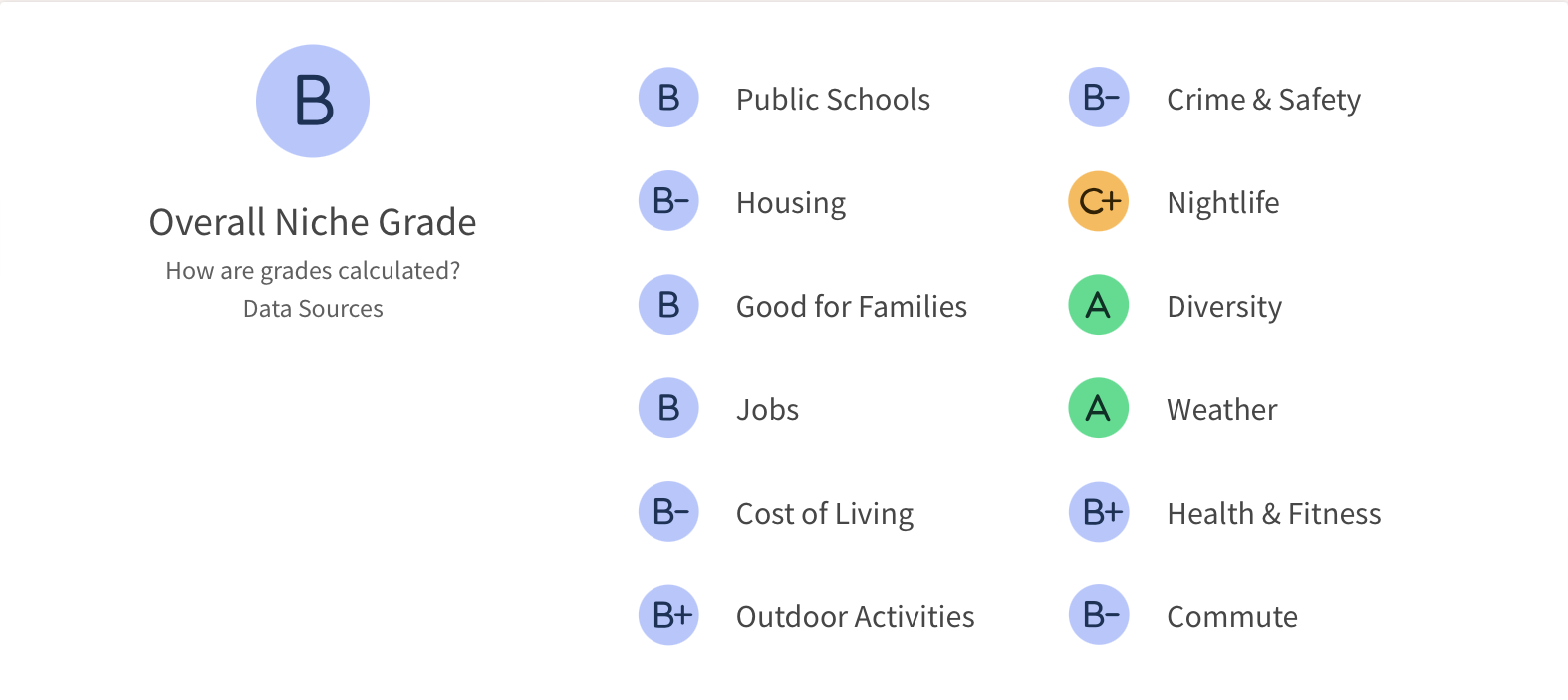Select the Weather category text
Viewport: 1568px width, 700px height.
coord(1221,409)
